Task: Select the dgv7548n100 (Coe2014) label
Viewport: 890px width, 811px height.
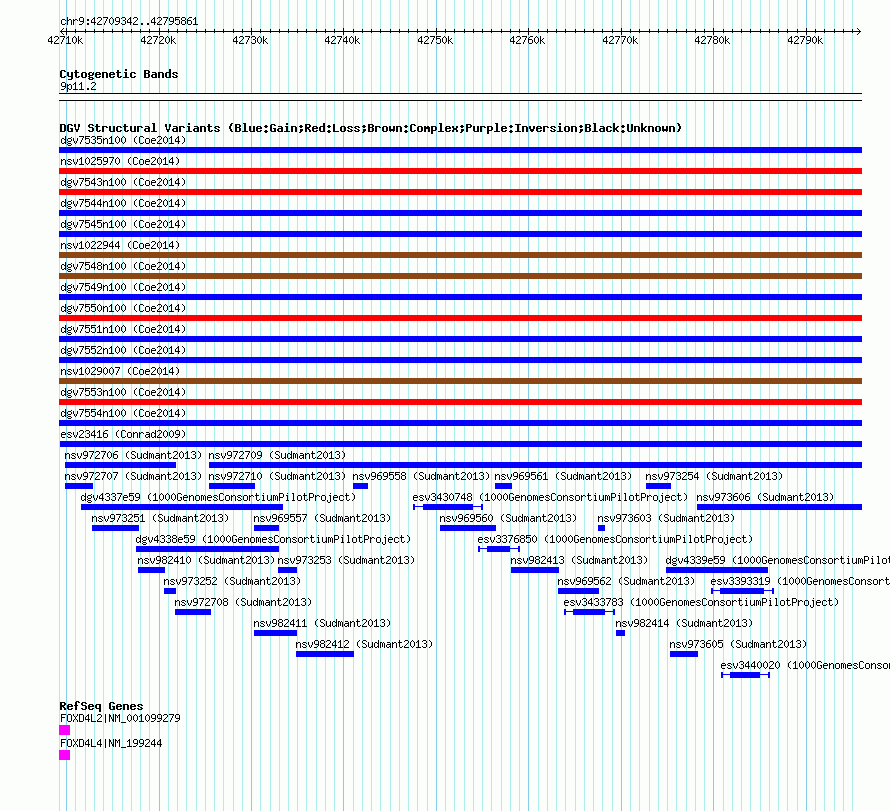Action: (123, 266)
